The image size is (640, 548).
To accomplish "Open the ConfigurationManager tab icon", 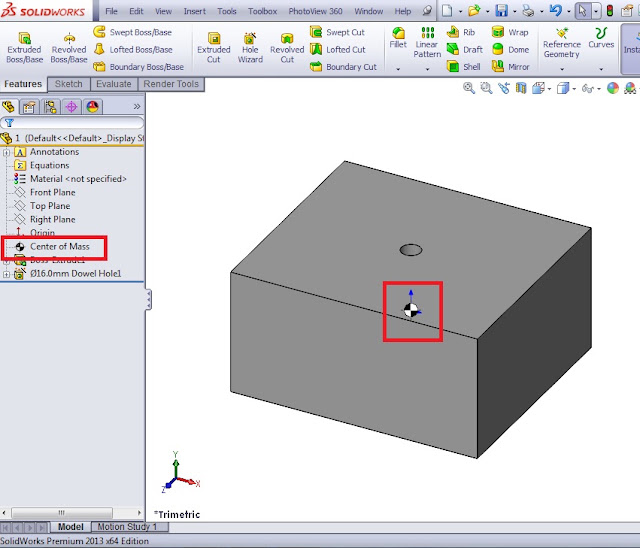I will pos(50,107).
